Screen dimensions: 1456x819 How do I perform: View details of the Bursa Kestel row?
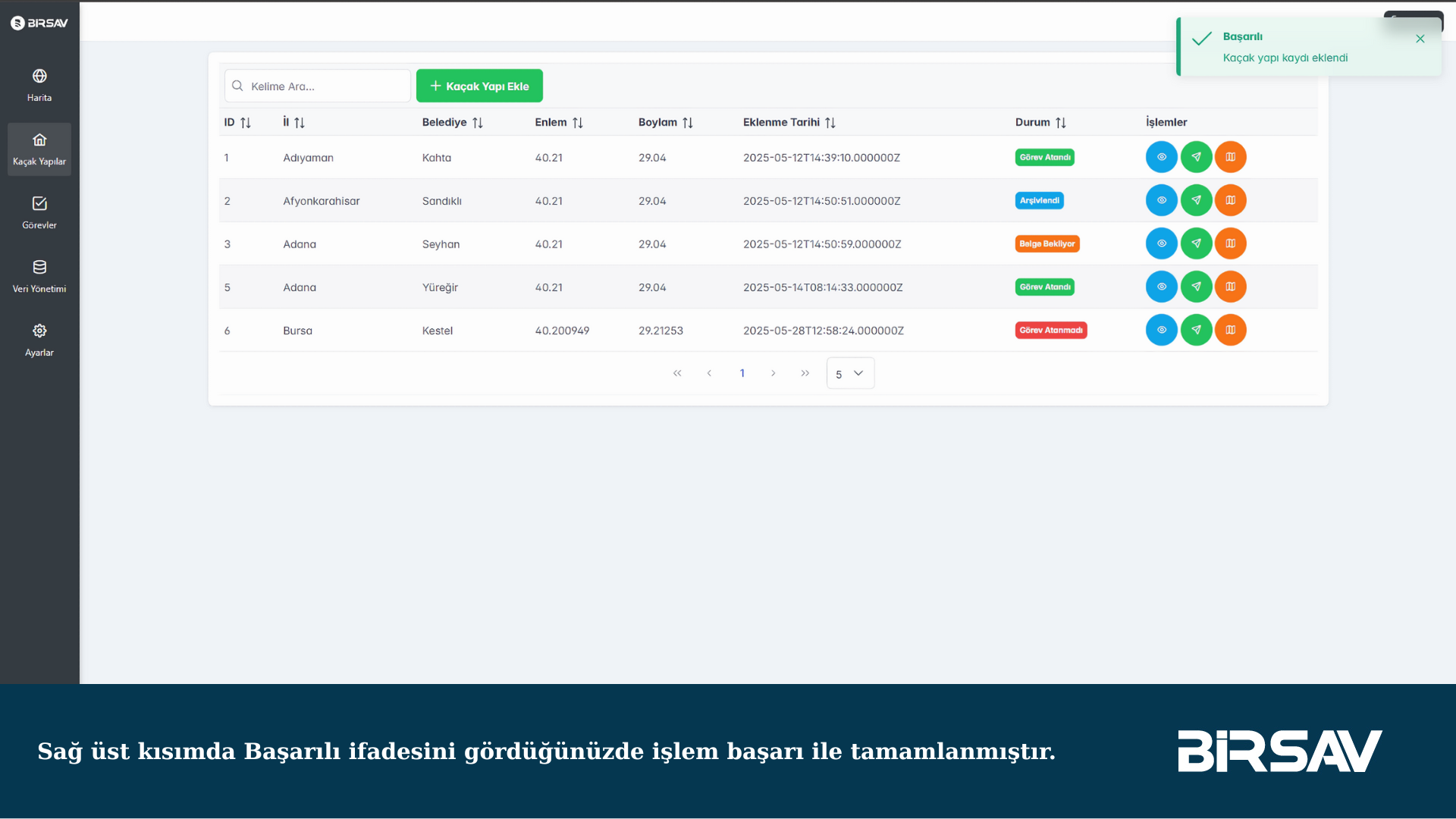click(1162, 330)
